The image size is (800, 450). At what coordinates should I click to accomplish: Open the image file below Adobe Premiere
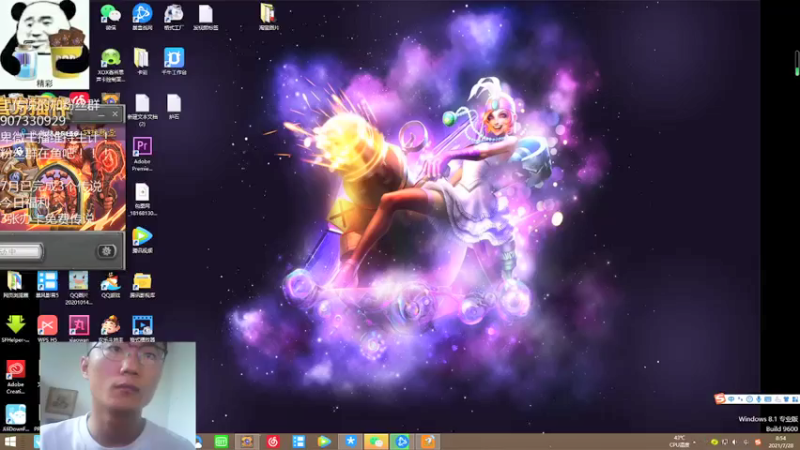point(142,199)
